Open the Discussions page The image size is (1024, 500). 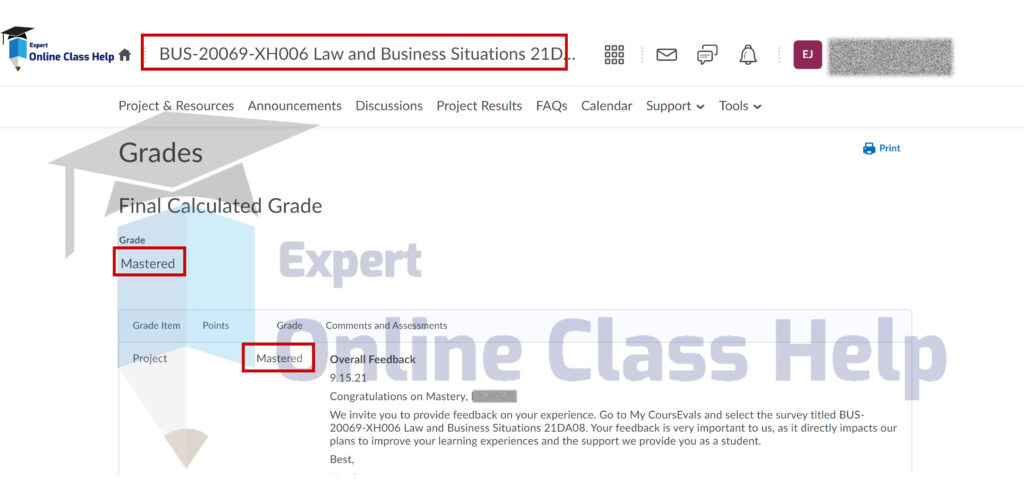tap(389, 106)
